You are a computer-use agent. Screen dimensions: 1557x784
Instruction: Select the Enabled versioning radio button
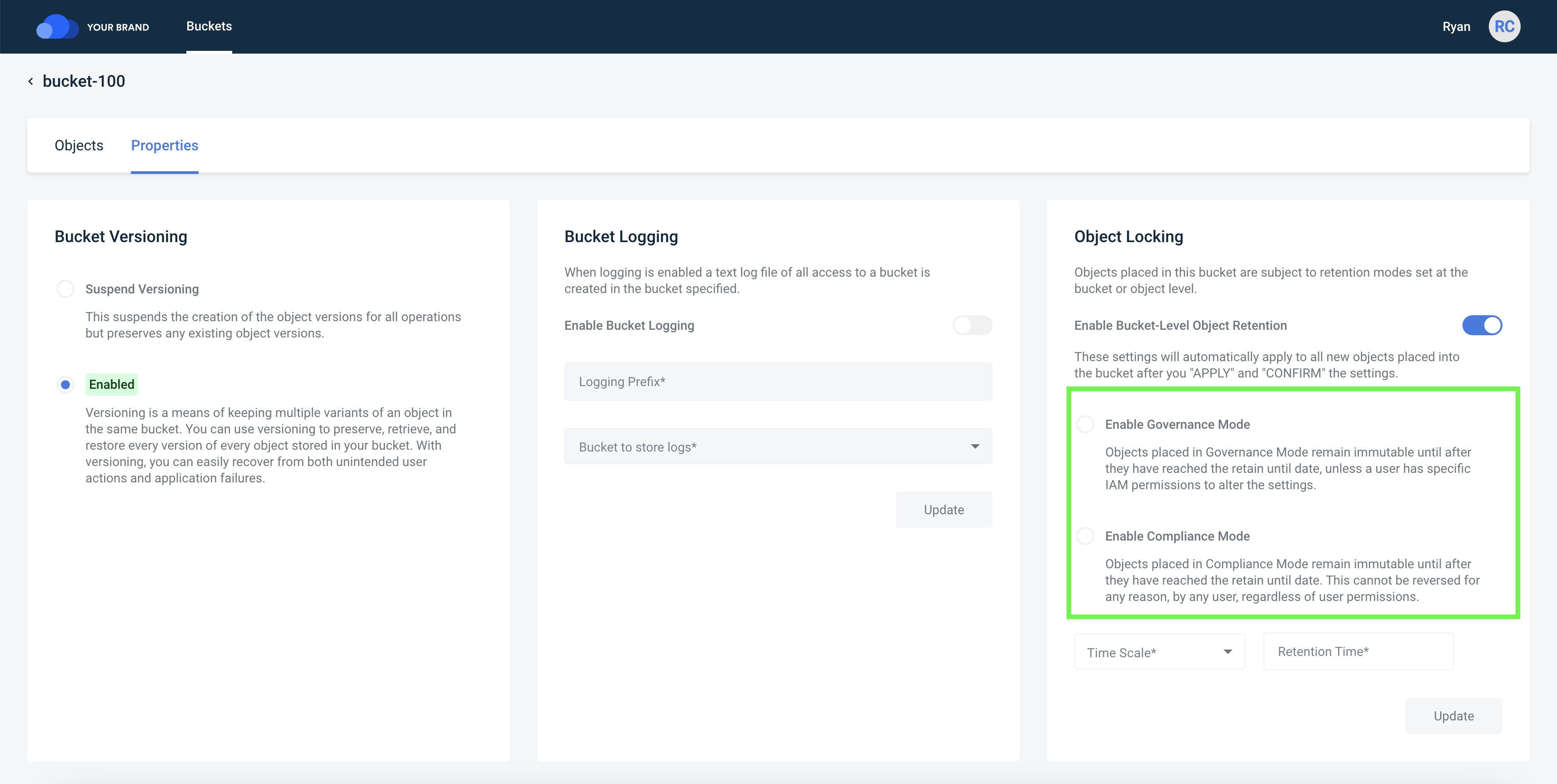click(x=65, y=384)
